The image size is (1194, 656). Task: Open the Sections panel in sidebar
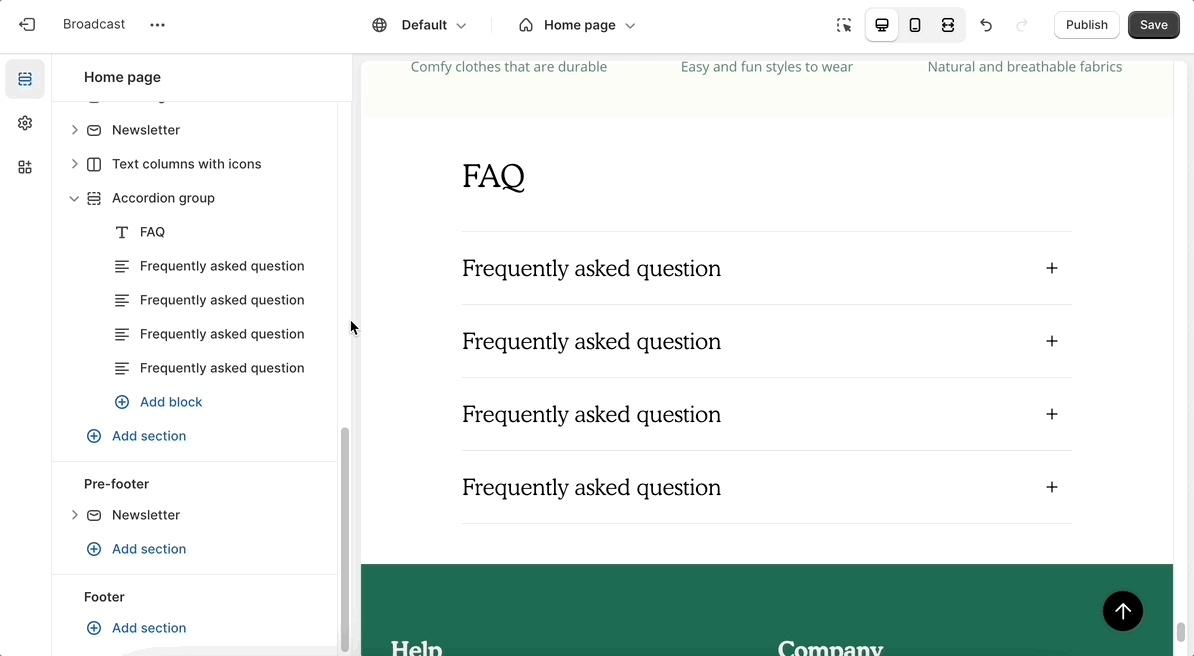pos(25,79)
